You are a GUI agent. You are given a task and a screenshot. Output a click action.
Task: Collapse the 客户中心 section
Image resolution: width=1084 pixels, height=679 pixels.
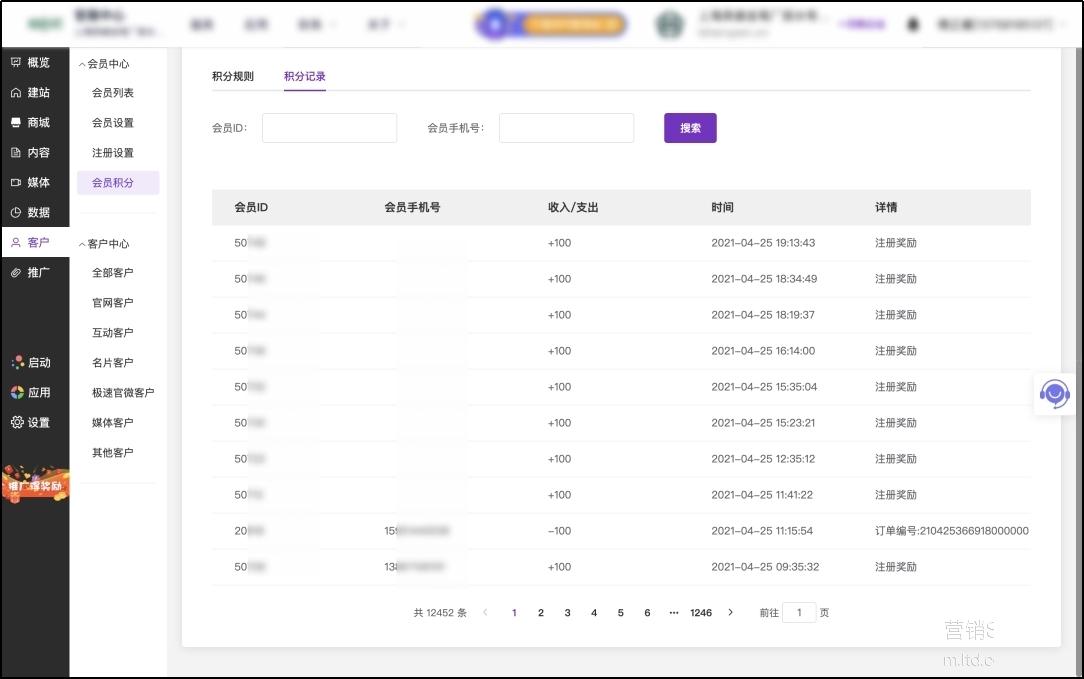[x=82, y=244]
